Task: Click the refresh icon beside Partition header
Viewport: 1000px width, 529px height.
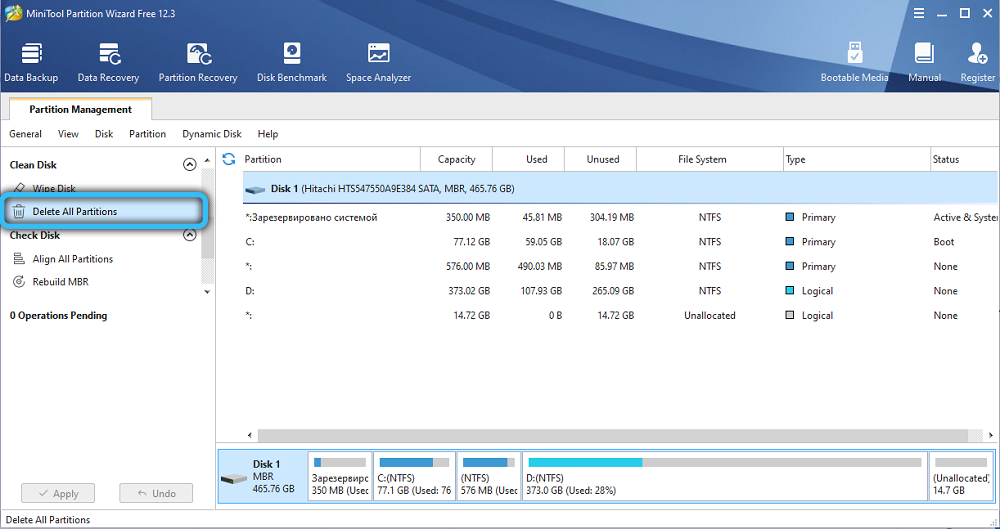Action: click(x=229, y=159)
